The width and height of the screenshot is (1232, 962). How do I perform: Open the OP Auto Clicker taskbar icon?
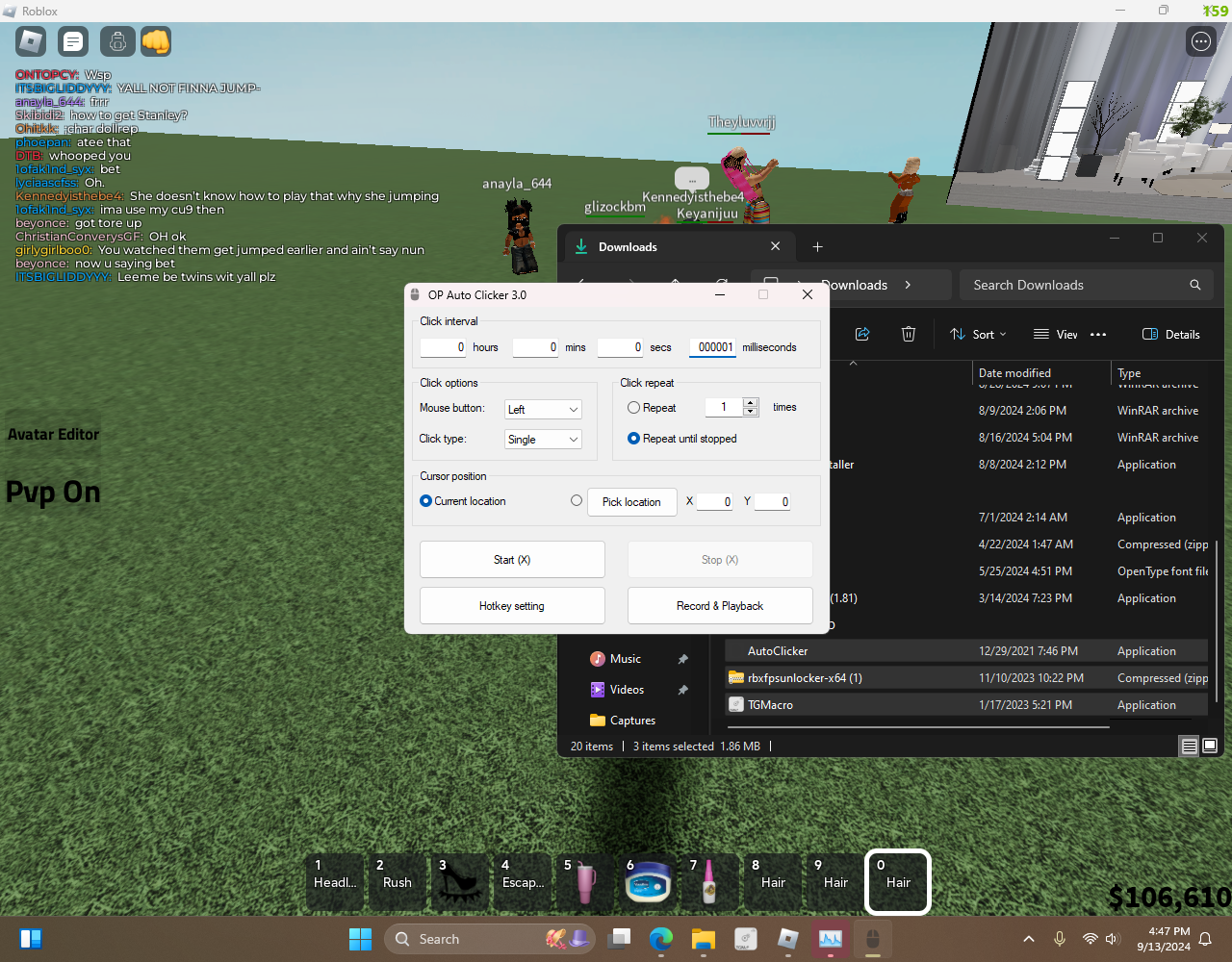tap(873, 939)
